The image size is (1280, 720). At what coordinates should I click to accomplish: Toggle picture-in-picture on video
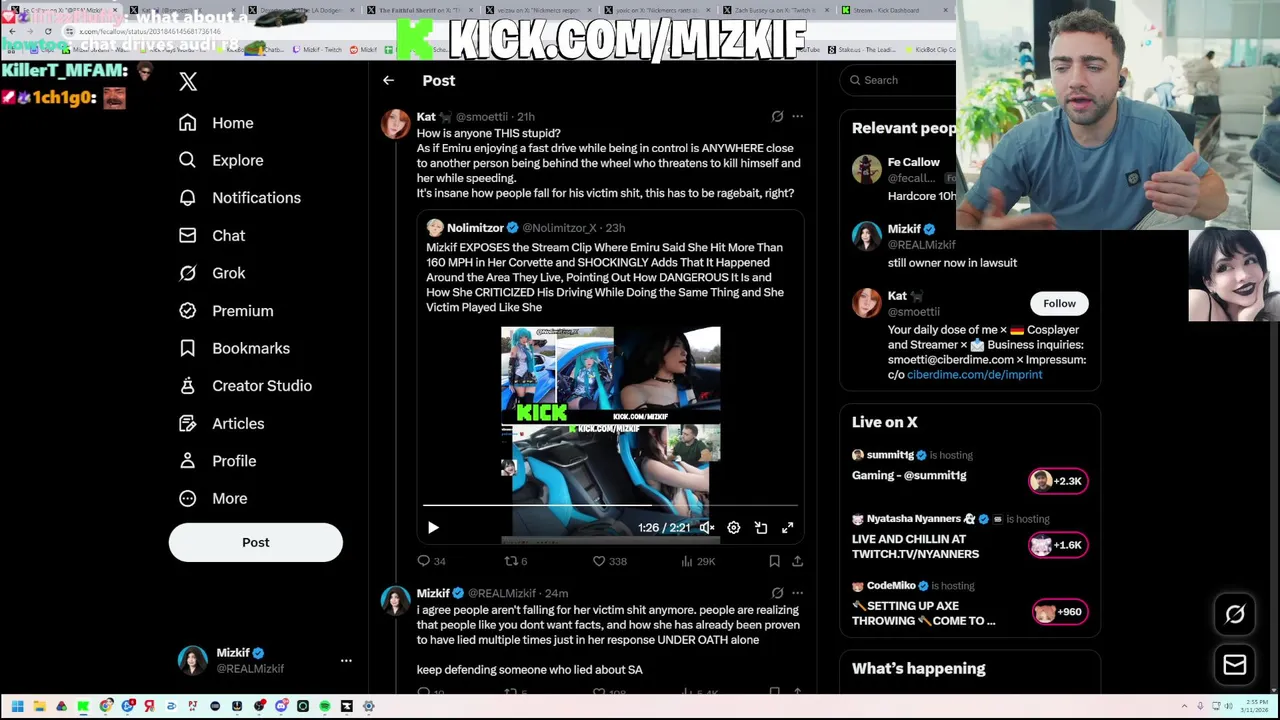click(x=761, y=527)
